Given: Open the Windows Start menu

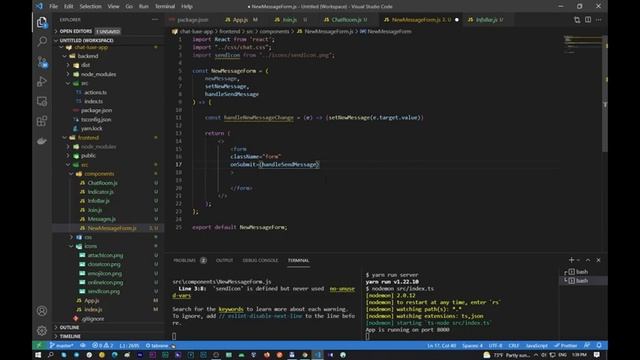Looking at the screenshot, I should pos(38,355).
